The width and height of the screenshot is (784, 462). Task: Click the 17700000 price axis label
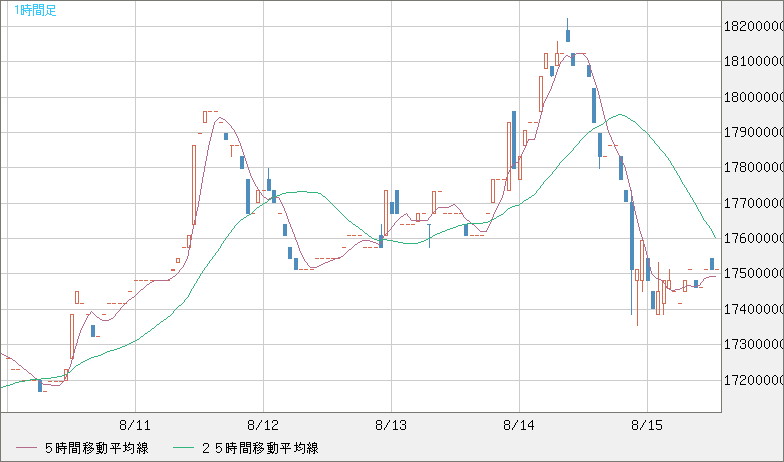754,204
